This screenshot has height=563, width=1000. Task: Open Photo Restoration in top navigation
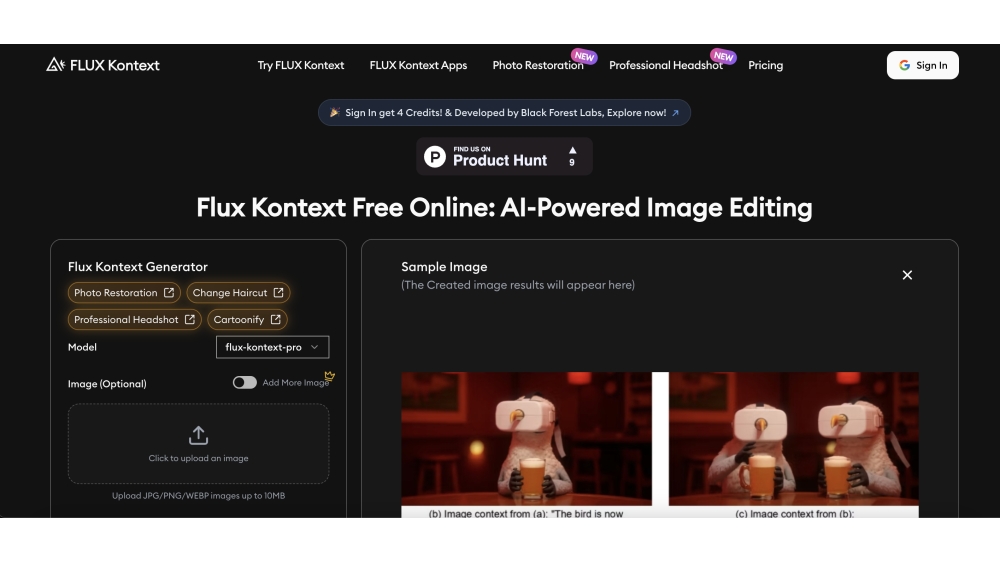[537, 65]
